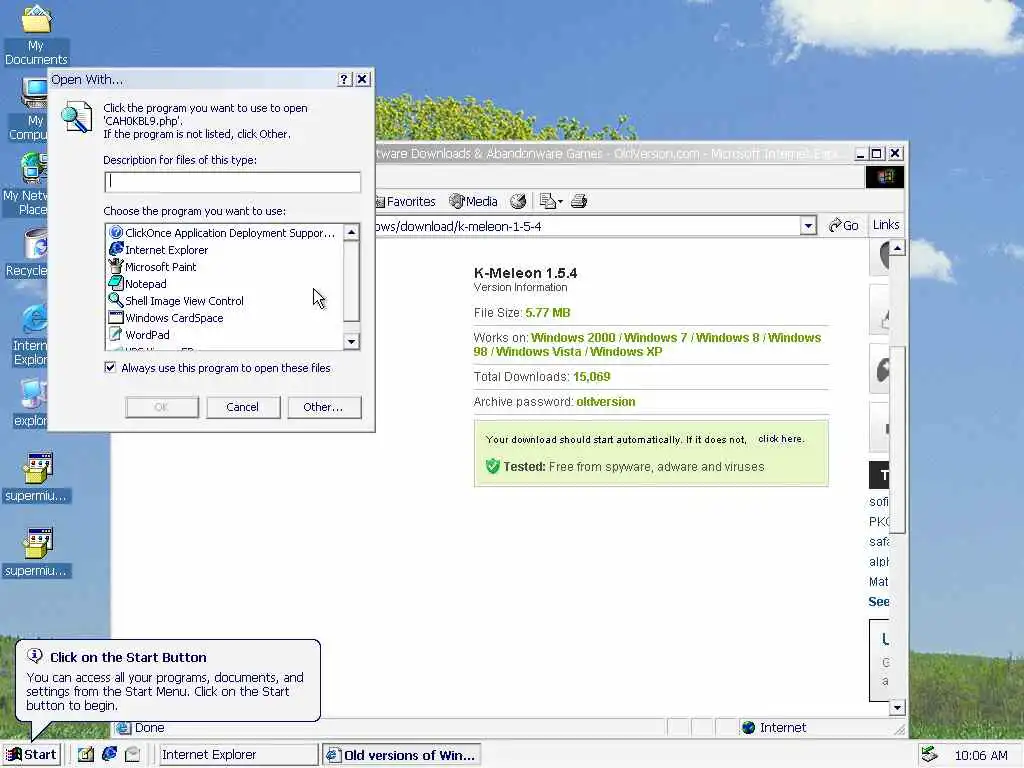The width and height of the screenshot is (1024, 768).
Task: Select Windows CardSpace in the list
Action: tap(166, 317)
